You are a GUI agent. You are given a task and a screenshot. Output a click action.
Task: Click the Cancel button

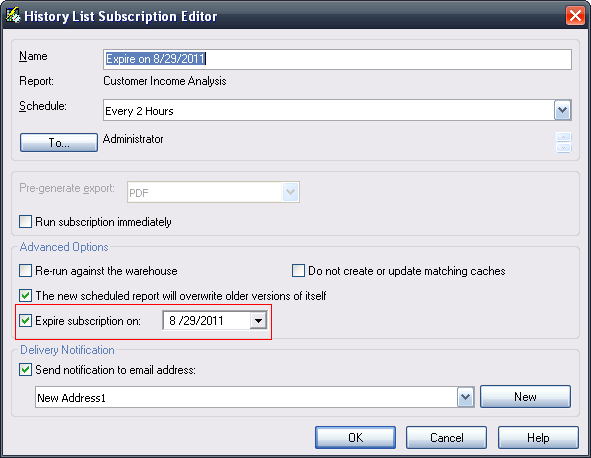point(447,438)
